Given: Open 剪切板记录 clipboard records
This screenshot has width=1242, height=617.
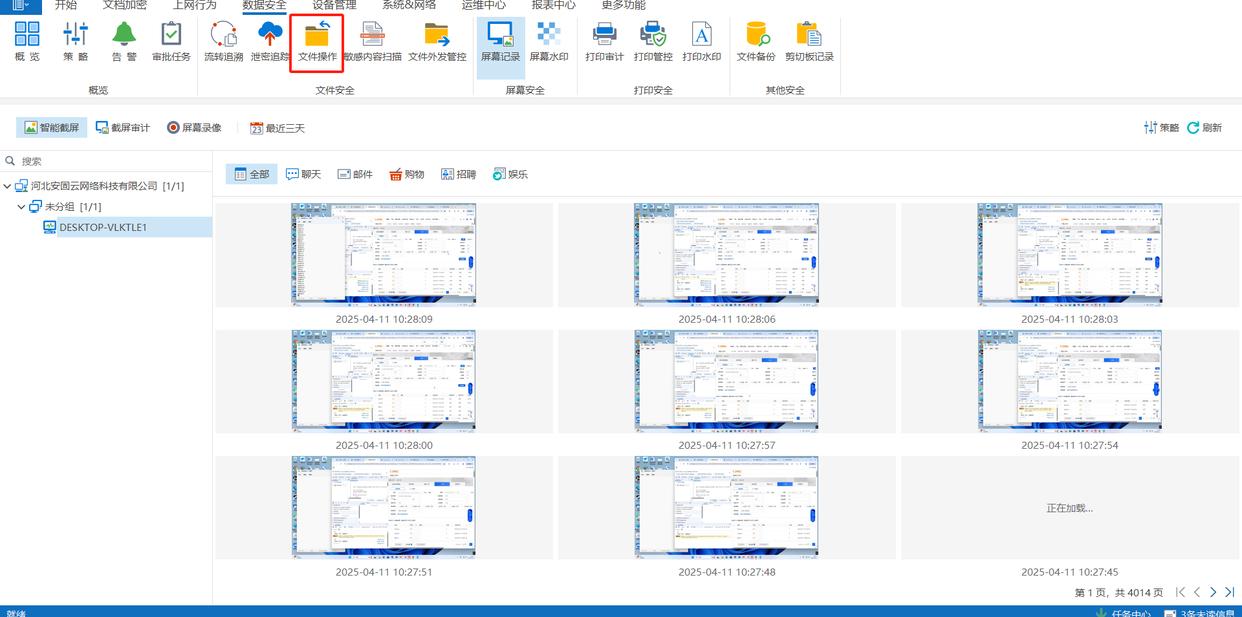Looking at the screenshot, I should [x=809, y=42].
